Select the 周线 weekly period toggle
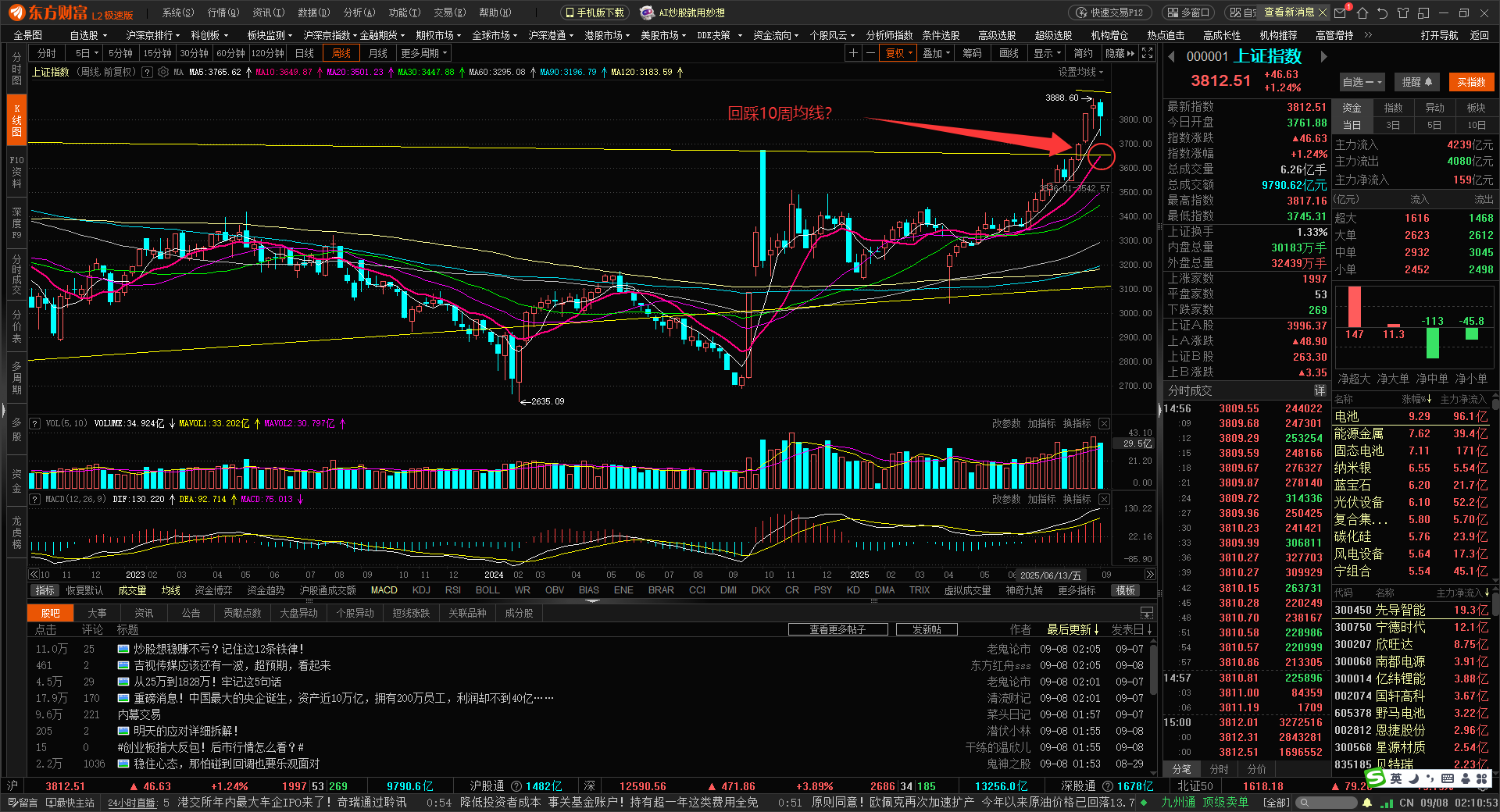The image size is (1500, 812). 341,53
